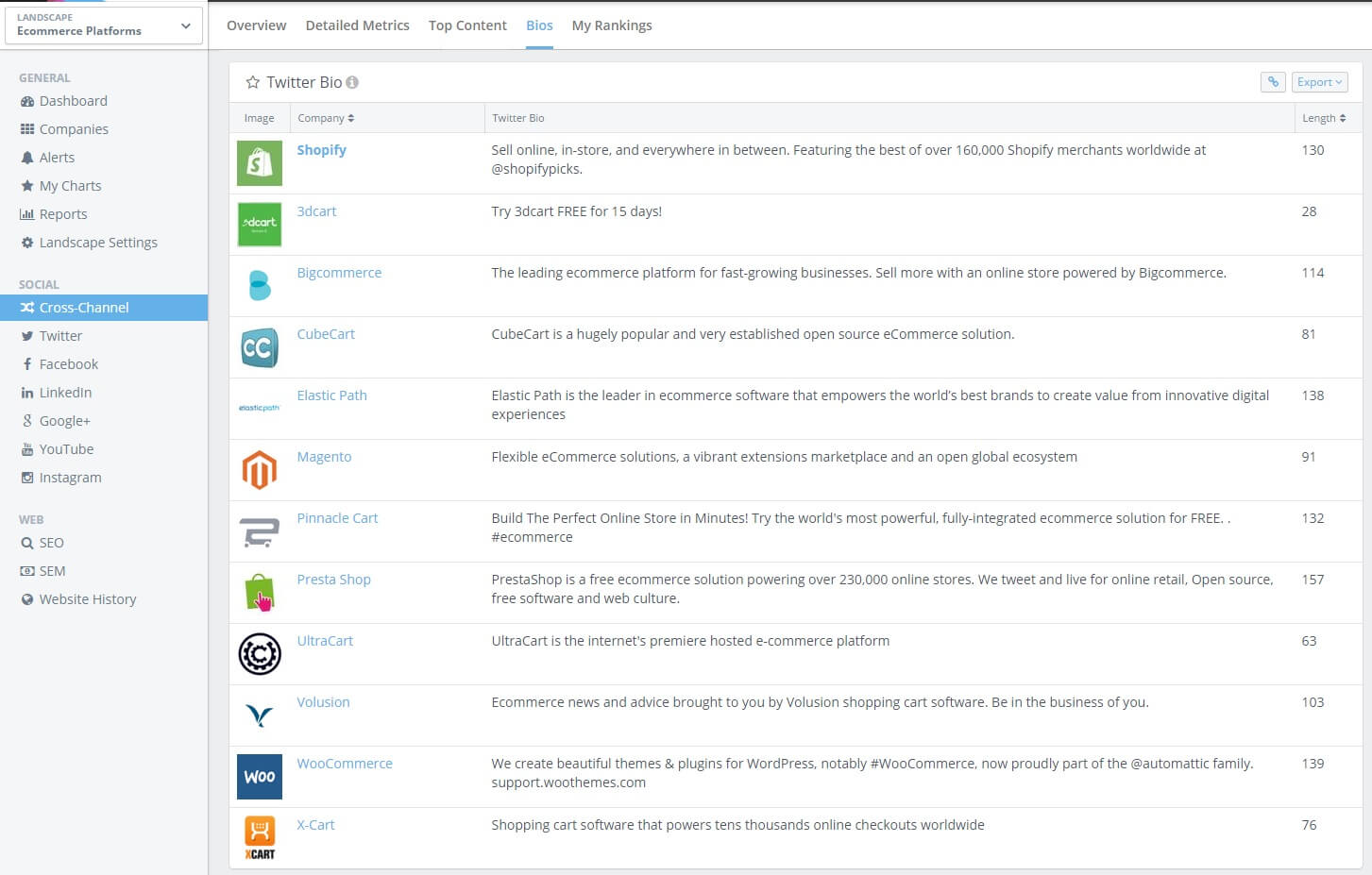Click the Twitter bird icon
The width and height of the screenshot is (1372, 875).
(27, 336)
